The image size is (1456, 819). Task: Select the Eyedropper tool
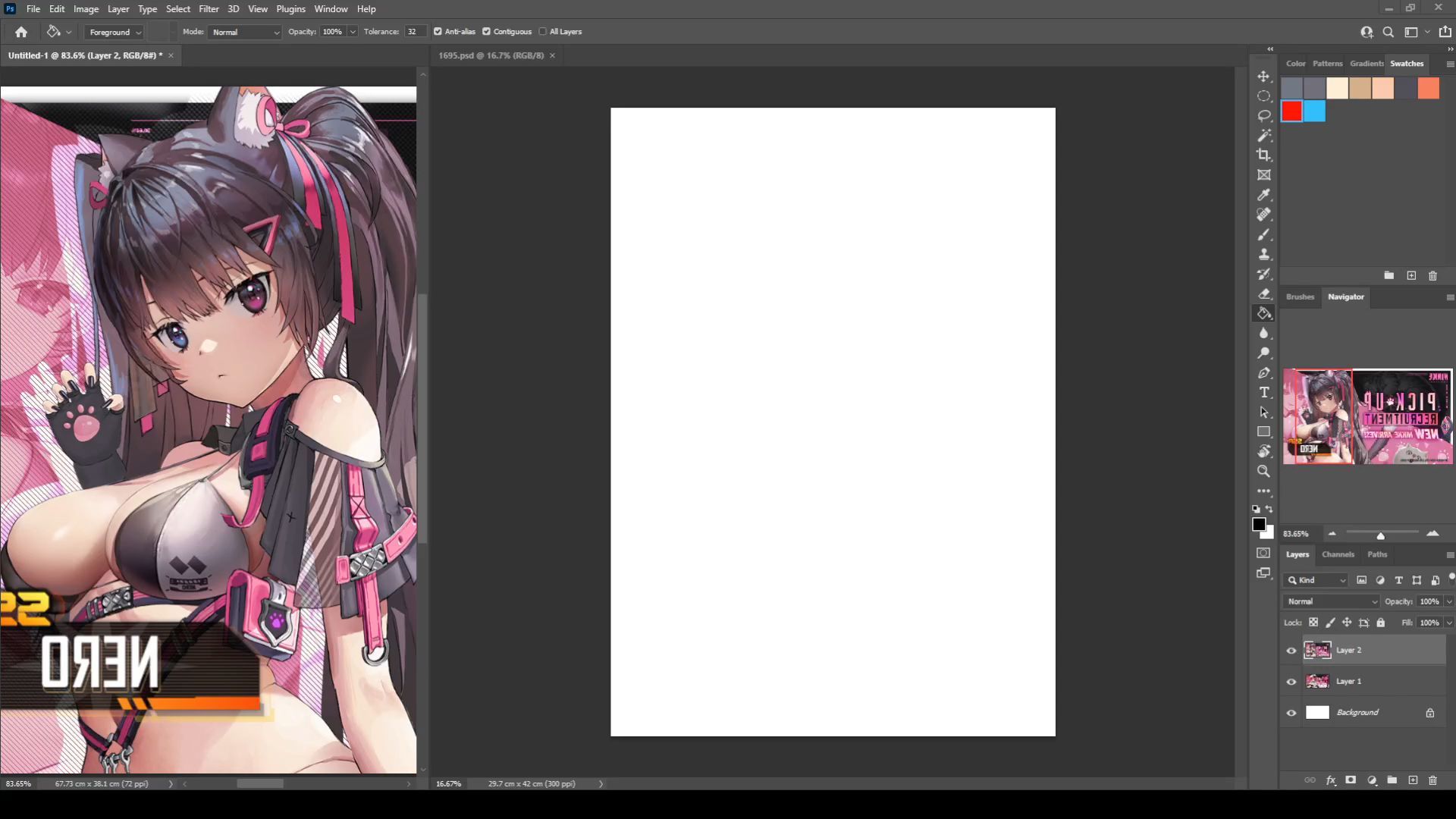pos(1263,195)
